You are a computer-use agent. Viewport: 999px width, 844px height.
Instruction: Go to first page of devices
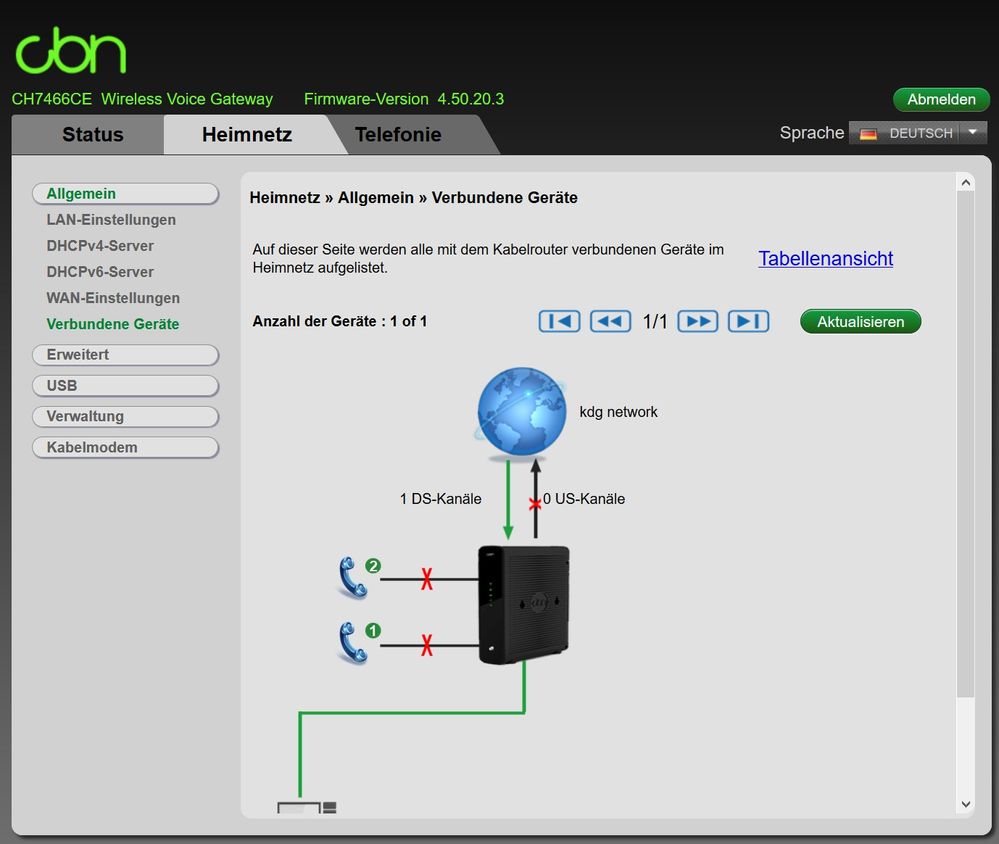(559, 321)
